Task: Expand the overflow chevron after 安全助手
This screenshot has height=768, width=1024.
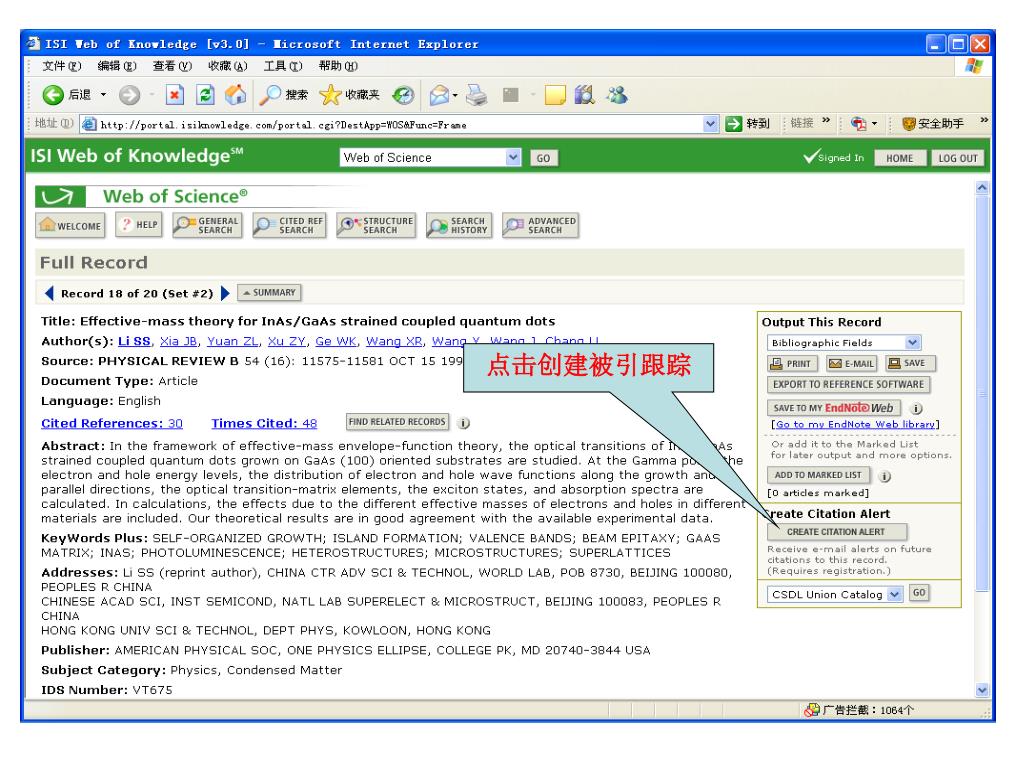Action: (984, 120)
